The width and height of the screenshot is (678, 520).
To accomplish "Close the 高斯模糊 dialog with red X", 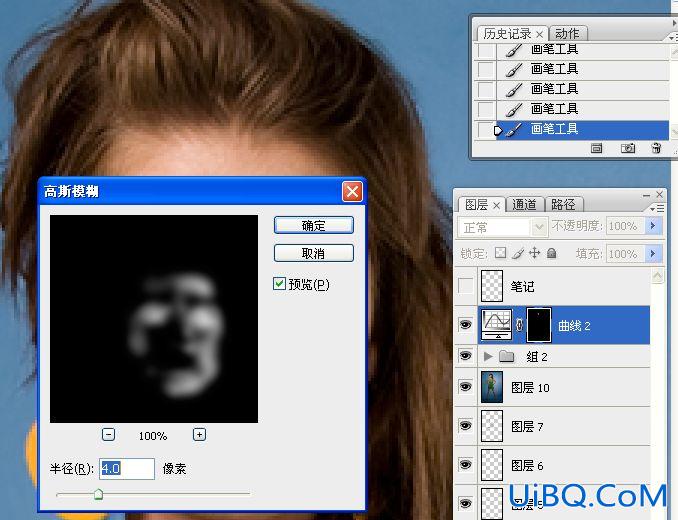I will [x=352, y=191].
